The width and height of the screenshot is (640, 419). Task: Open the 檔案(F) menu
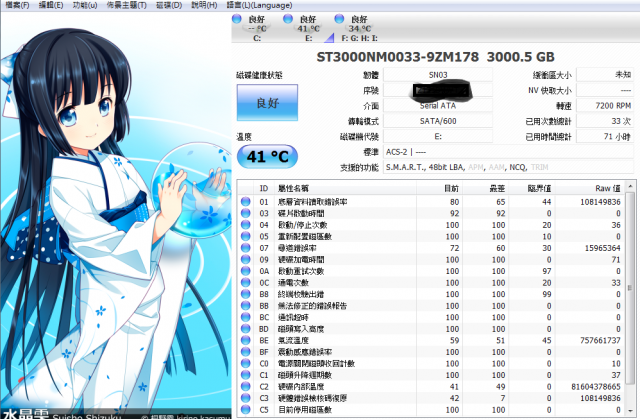(17, 5)
